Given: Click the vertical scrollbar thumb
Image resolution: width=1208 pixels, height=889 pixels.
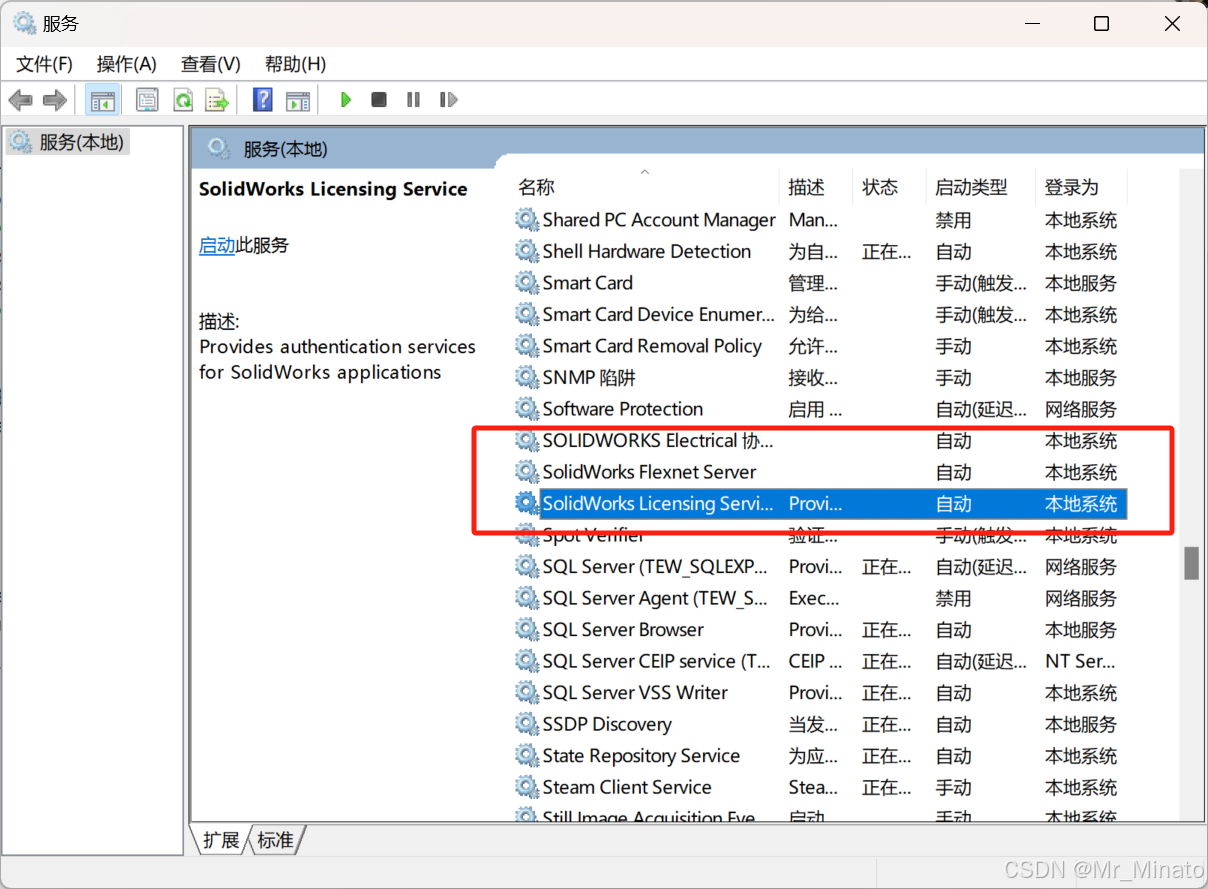Looking at the screenshot, I should click(1191, 563).
